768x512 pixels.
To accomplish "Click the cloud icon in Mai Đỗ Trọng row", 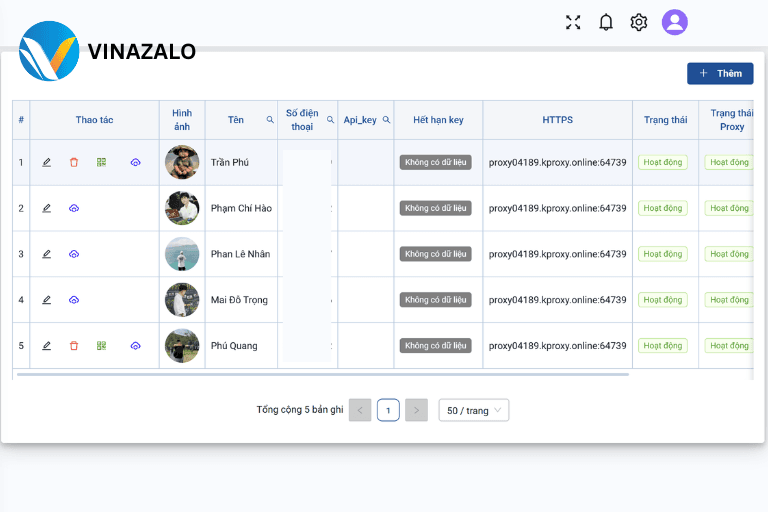I will [74, 300].
